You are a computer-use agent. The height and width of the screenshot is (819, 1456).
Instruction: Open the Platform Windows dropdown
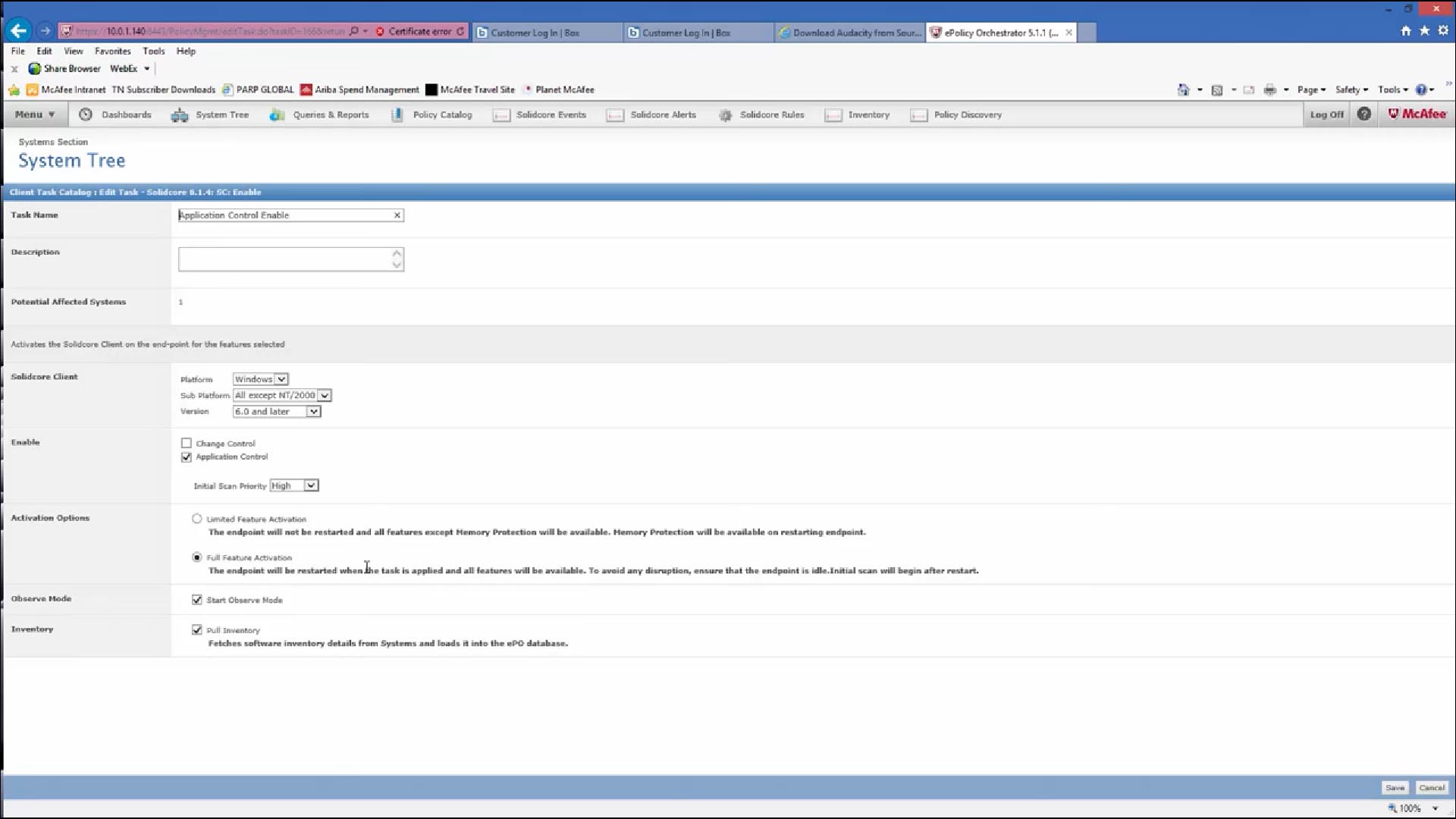260,379
